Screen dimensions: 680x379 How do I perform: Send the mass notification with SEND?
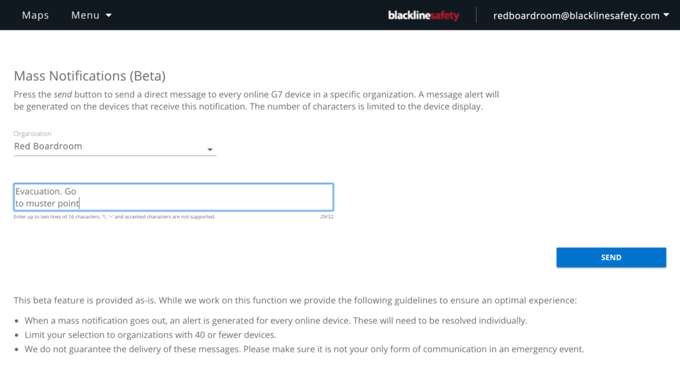[x=611, y=258]
